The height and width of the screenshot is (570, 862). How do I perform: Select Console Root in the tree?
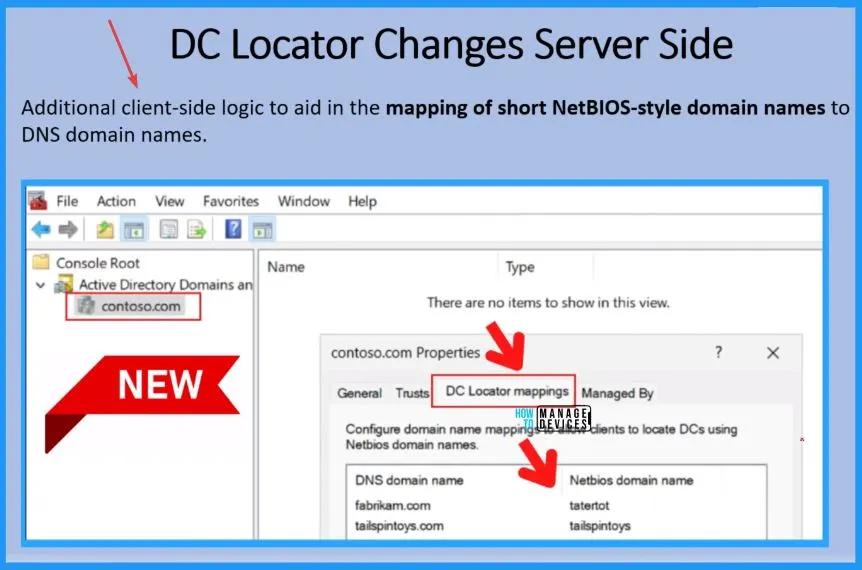click(x=98, y=263)
